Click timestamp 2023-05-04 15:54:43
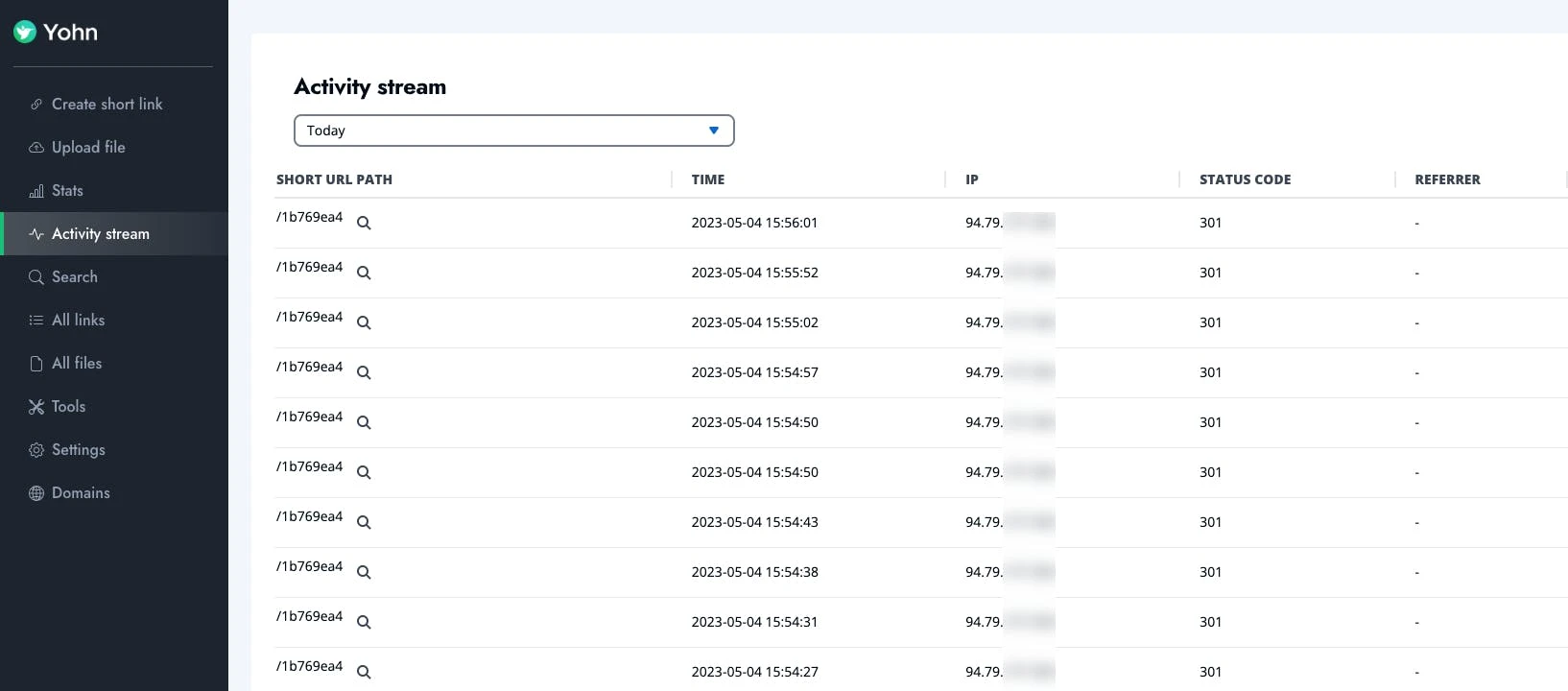 tap(754, 522)
